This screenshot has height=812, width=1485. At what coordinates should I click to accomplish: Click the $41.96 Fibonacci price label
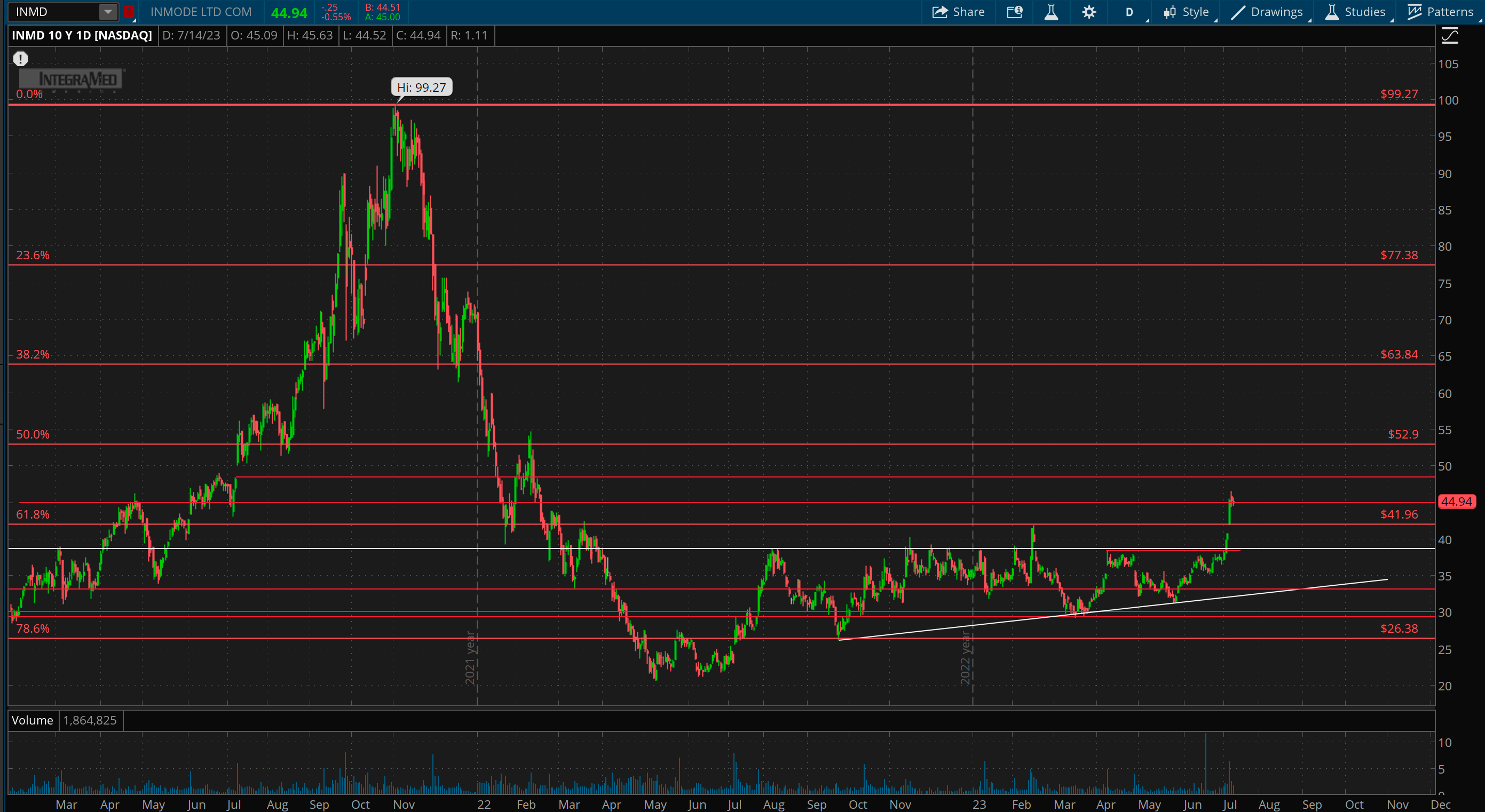coord(1399,514)
